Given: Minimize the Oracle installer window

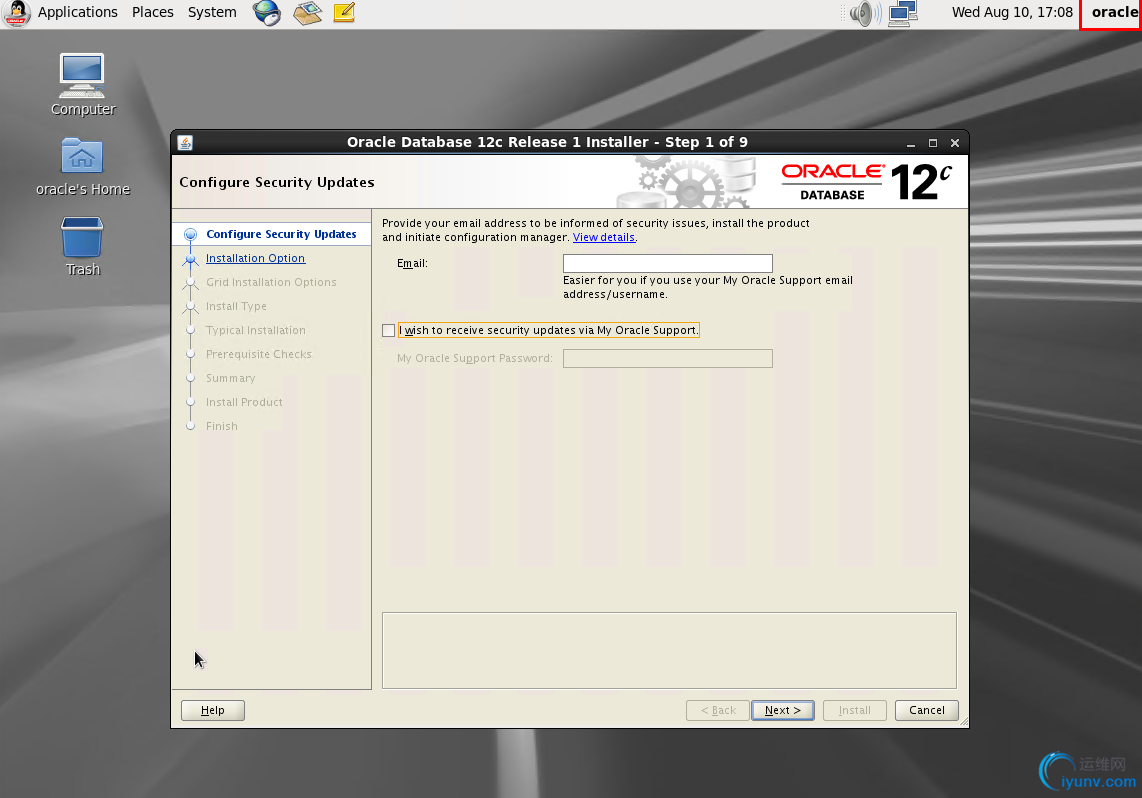Looking at the screenshot, I should [x=910, y=143].
